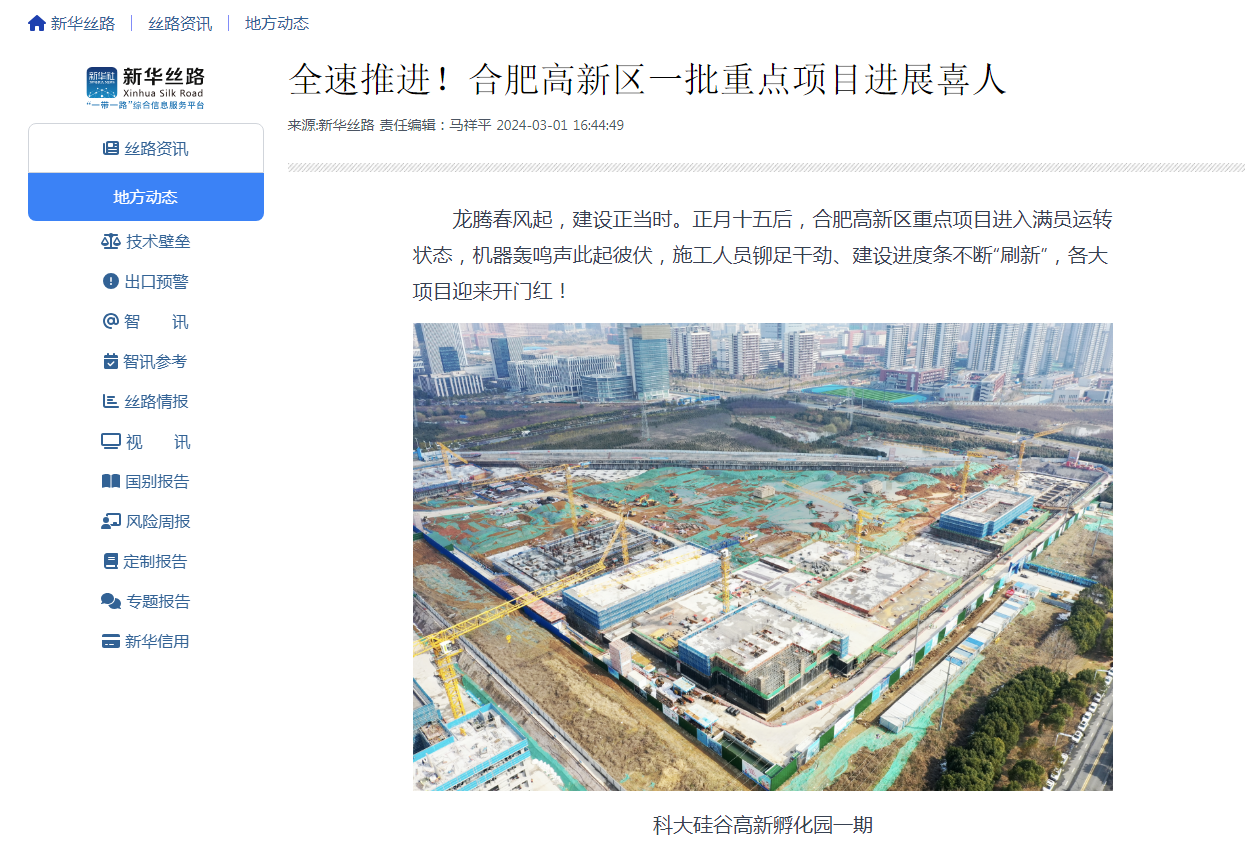Click the monitor icon beside 视讯
The height and width of the screenshot is (850, 1245).
(111, 441)
